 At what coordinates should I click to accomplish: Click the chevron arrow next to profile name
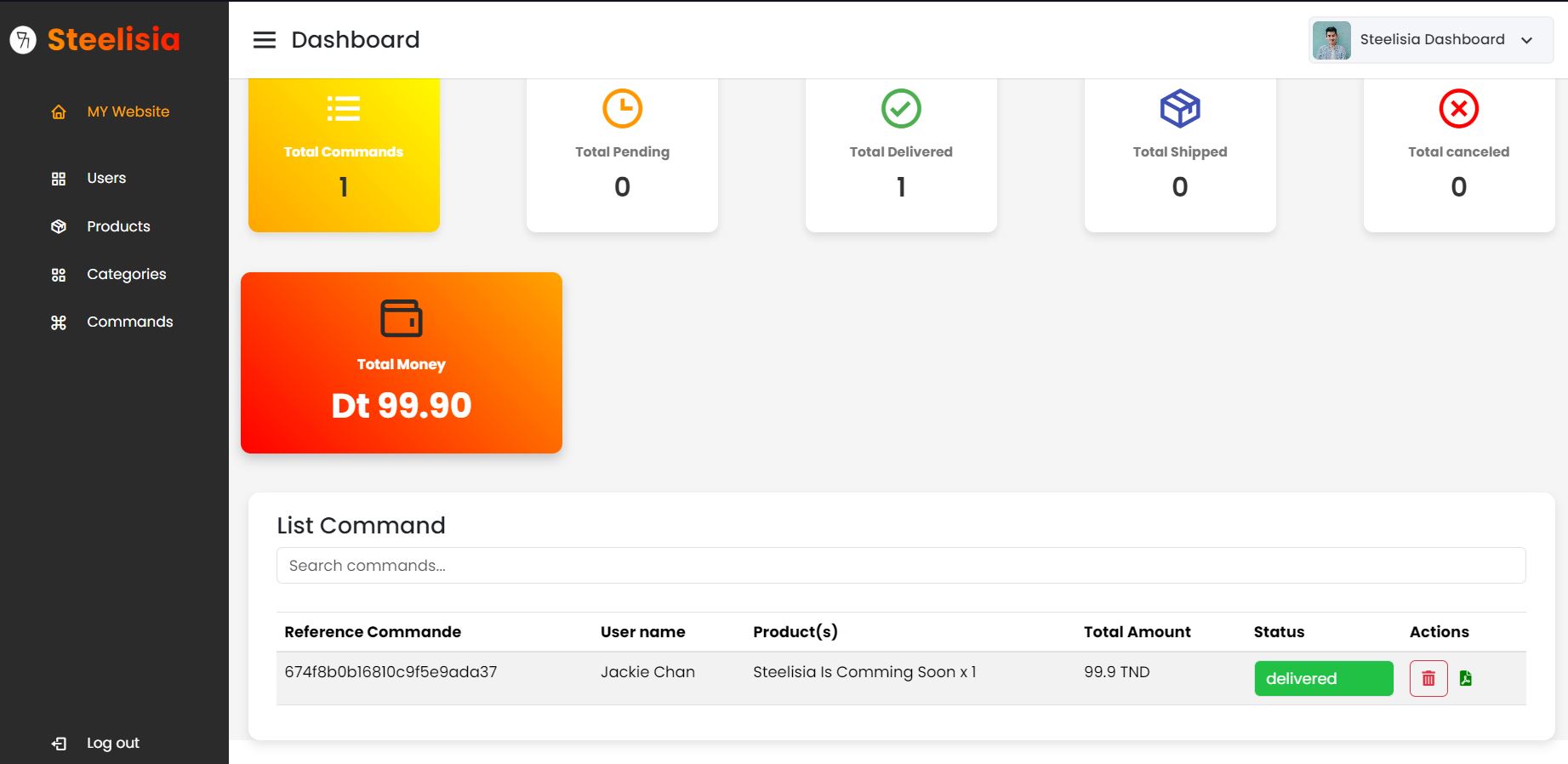[x=1526, y=40]
